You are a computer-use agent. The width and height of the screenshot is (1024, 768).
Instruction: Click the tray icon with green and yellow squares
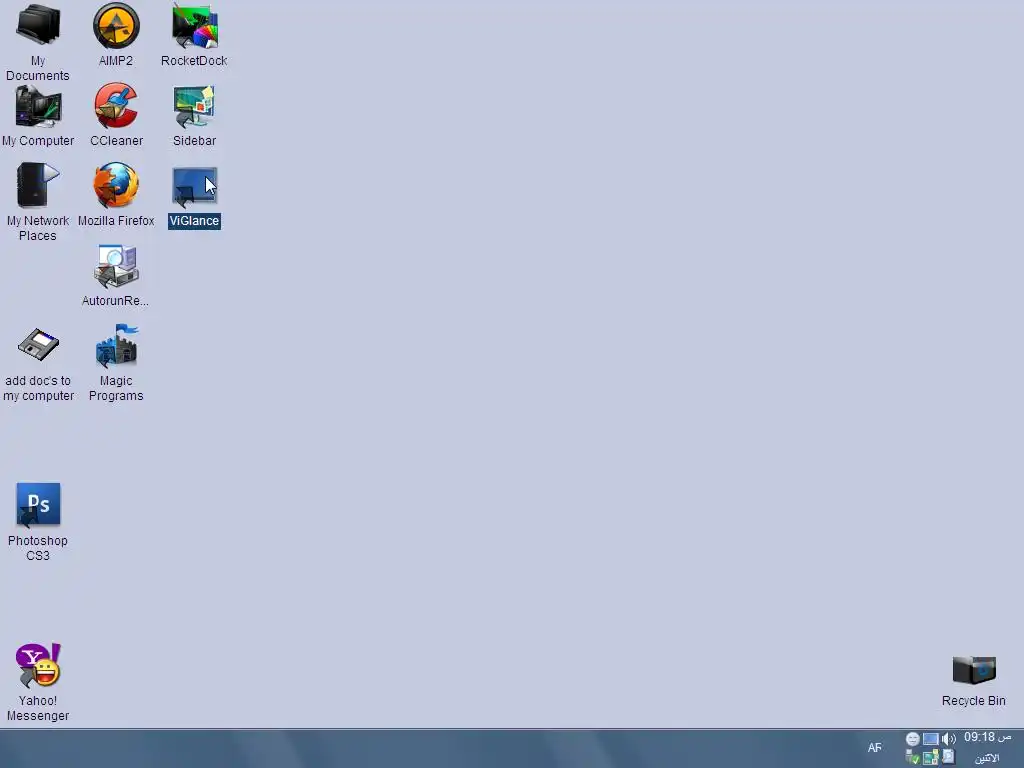pos(931,758)
